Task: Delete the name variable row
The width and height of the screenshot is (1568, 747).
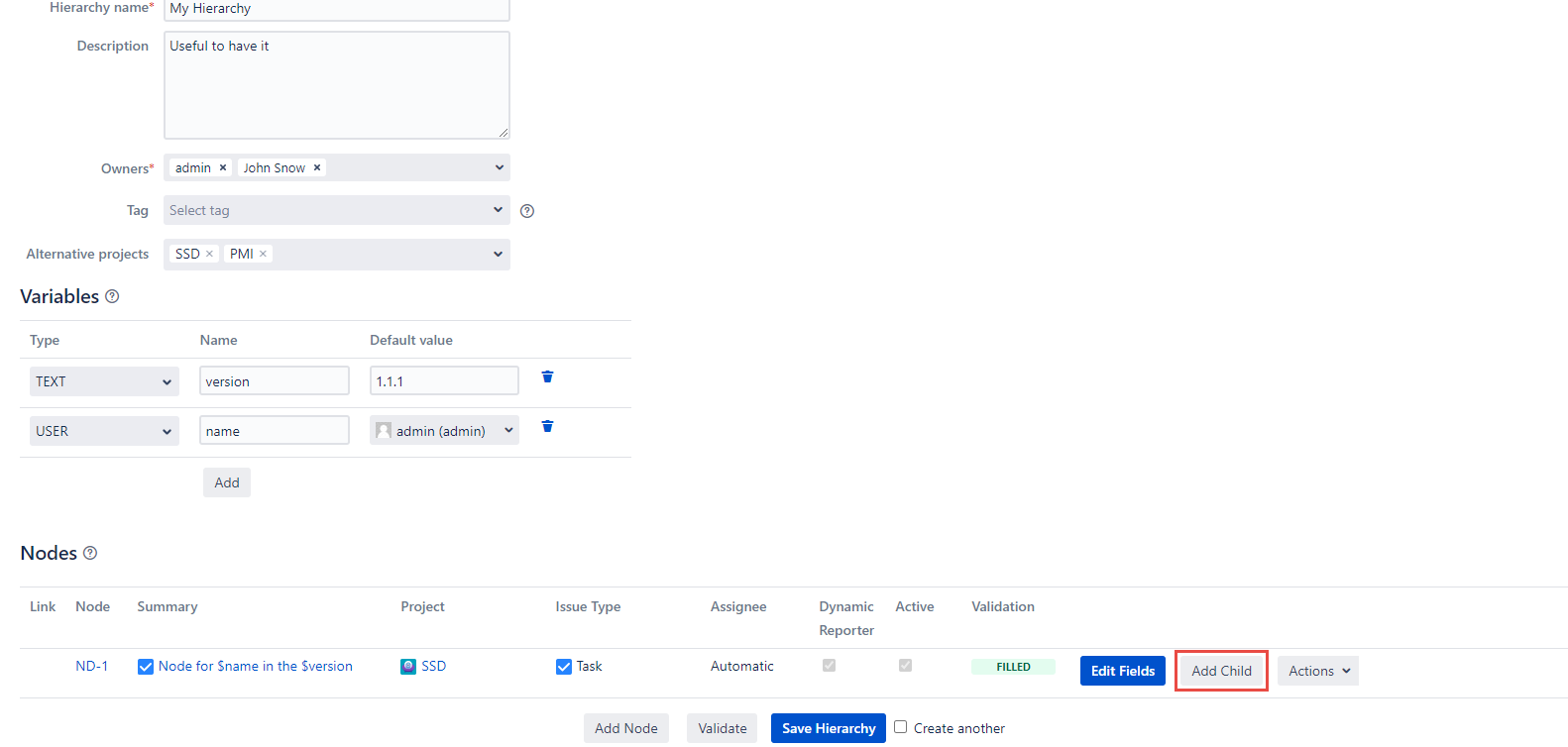Action: point(547,426)
